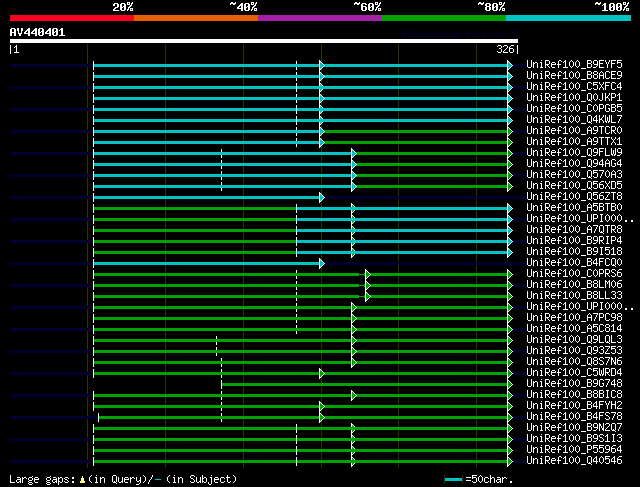Screen dimensions: 640x487
Task: Click the query start position label 1
Action: [x=16, y=49]
